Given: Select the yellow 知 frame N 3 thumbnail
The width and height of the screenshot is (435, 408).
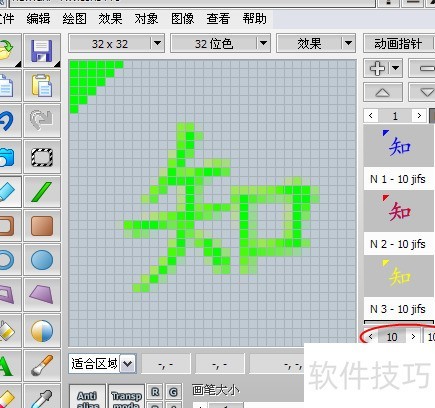Looking at the screenshot, I should pos(399,276).
